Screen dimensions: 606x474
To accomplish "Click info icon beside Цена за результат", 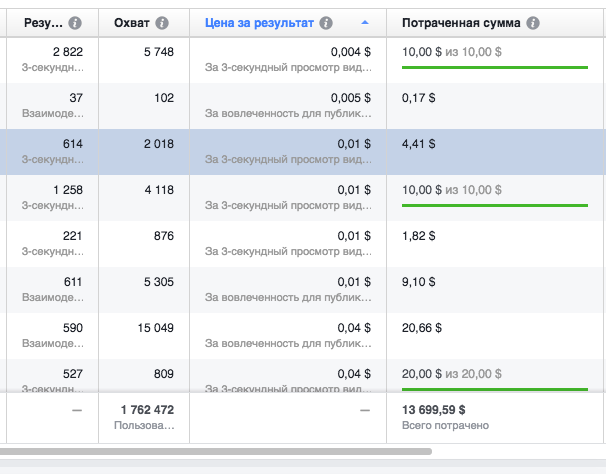I will pyautogui.click(x=326, y=23).
